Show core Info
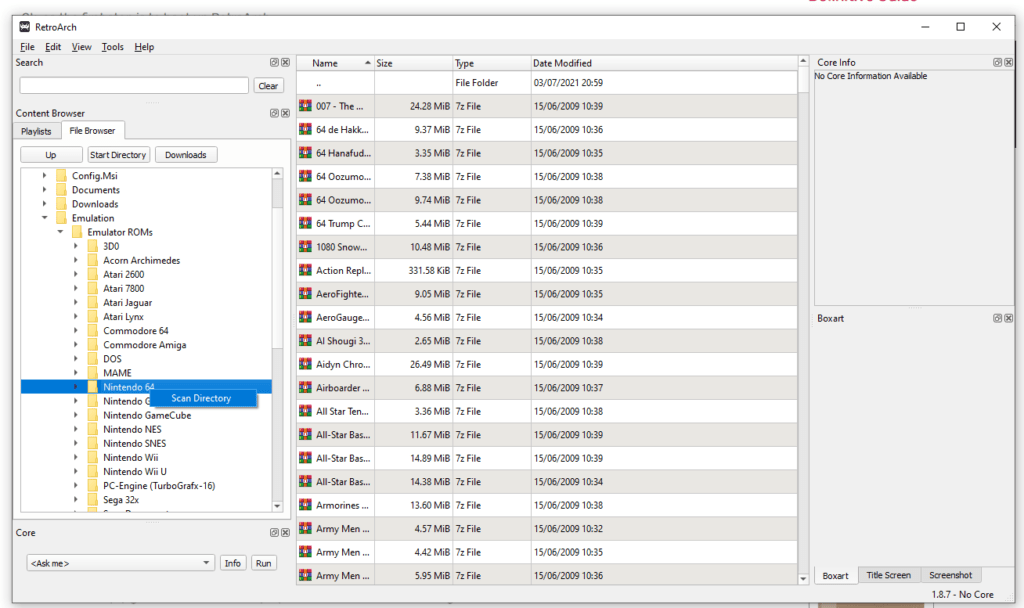Screen dimensions: 1024x608 tap(232, 563)
